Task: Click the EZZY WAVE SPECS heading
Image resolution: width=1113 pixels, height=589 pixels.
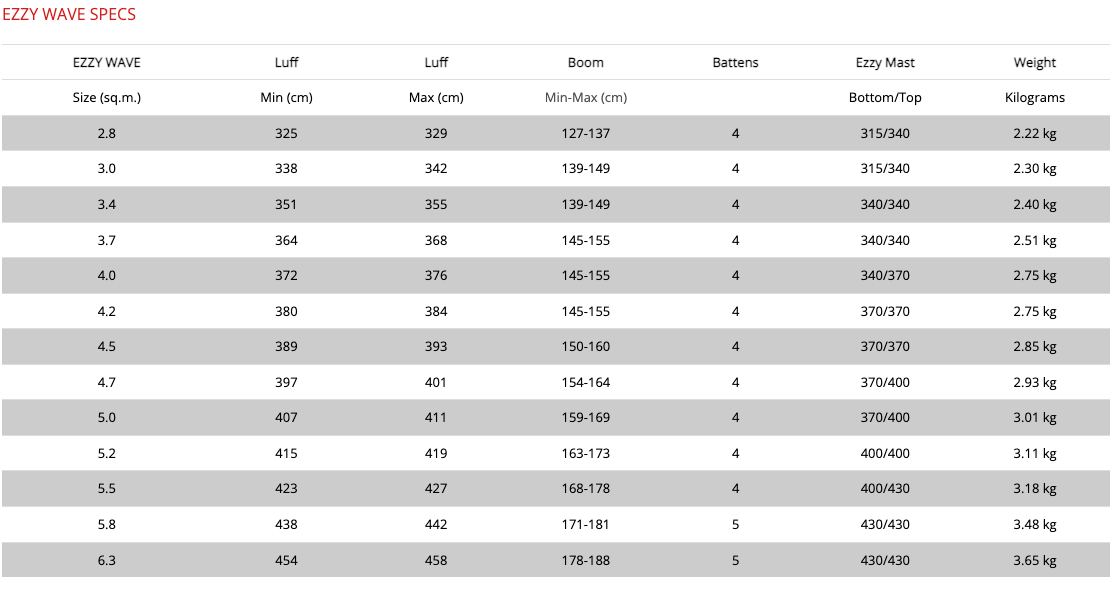Action: tap(69, 15)
